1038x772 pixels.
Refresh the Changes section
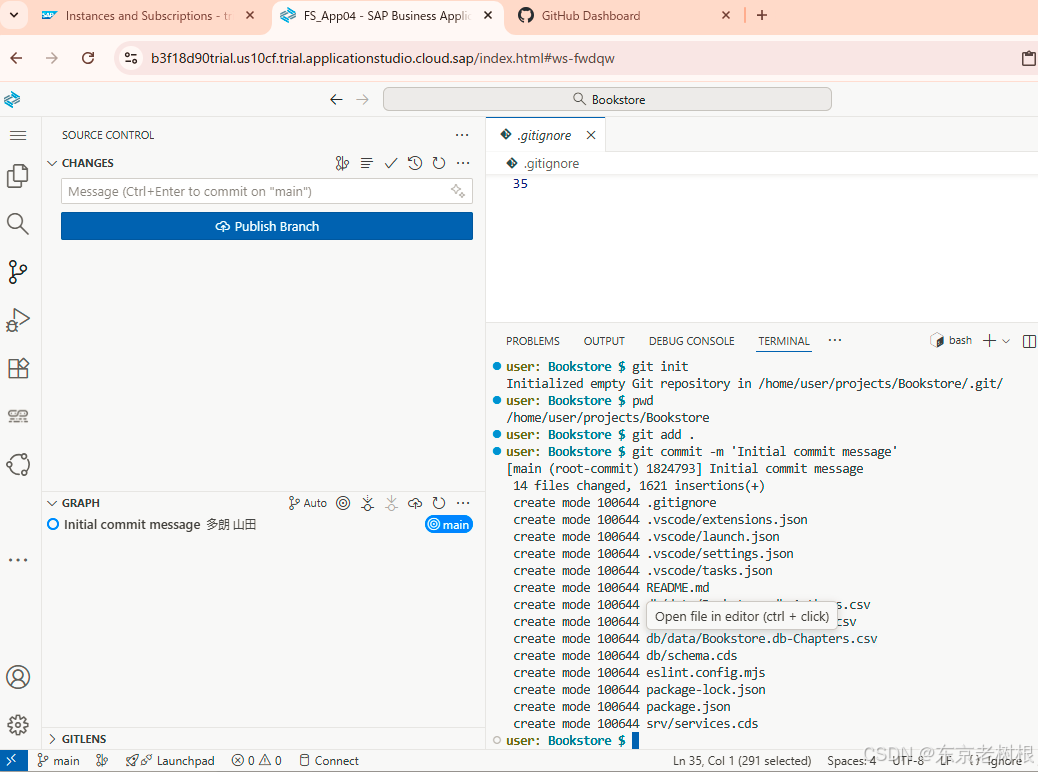click(439, 163)
